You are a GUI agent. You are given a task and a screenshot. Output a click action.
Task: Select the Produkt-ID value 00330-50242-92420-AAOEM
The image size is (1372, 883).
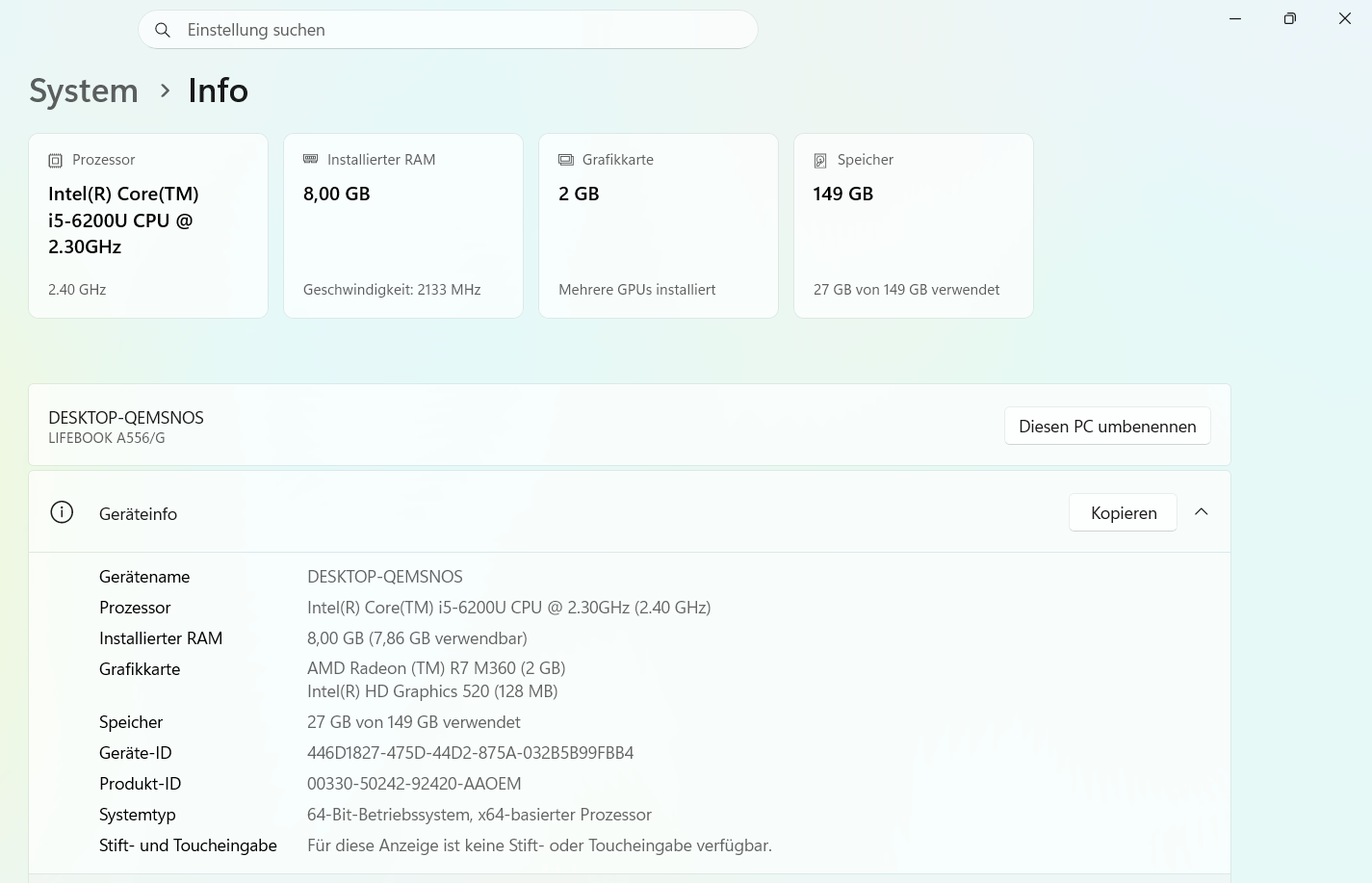pyautogui.click(x=414, y=784)
